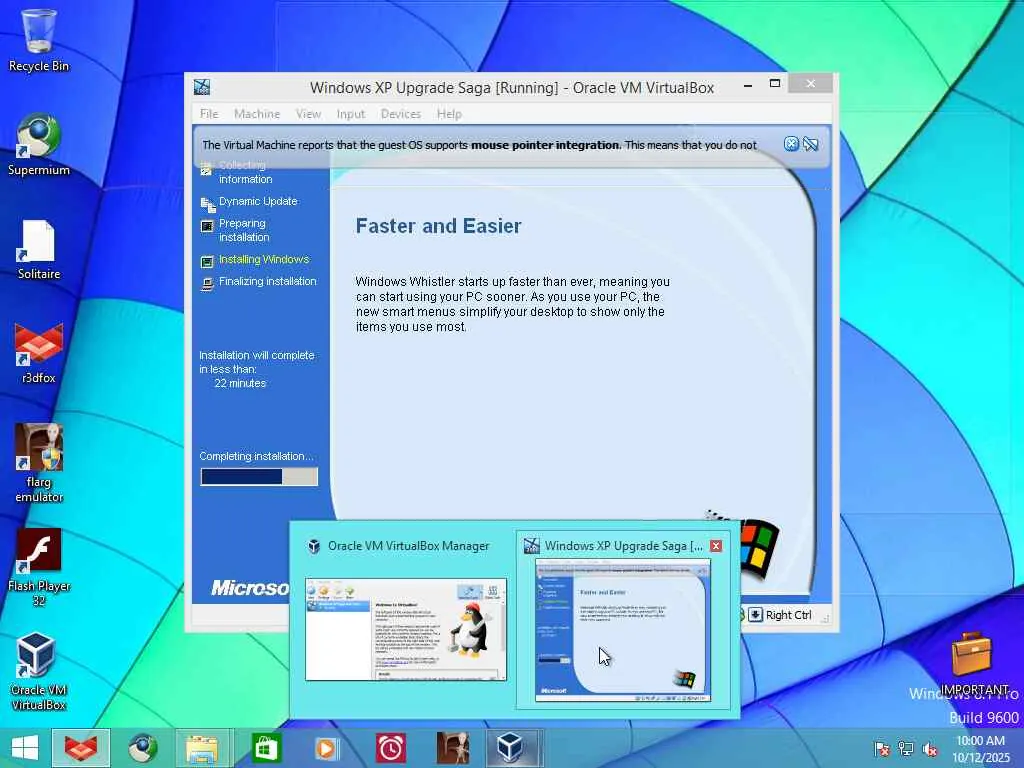Click the don't show notification again icon
1024x768 pixels.
coord(810,144)
